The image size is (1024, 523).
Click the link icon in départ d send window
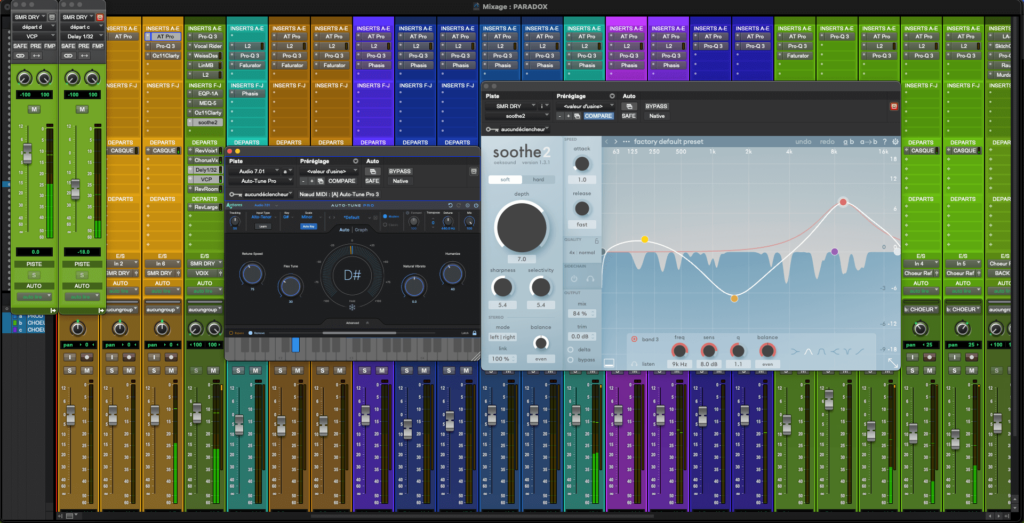click(x=20, y=55)
